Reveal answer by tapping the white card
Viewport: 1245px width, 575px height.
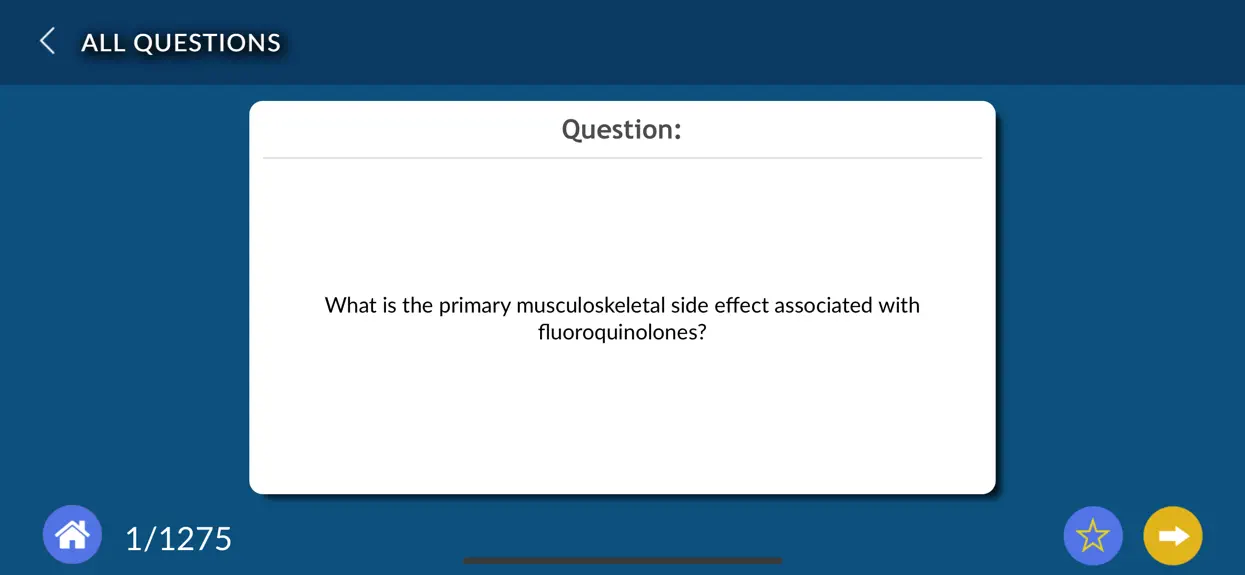click(622, 297)
